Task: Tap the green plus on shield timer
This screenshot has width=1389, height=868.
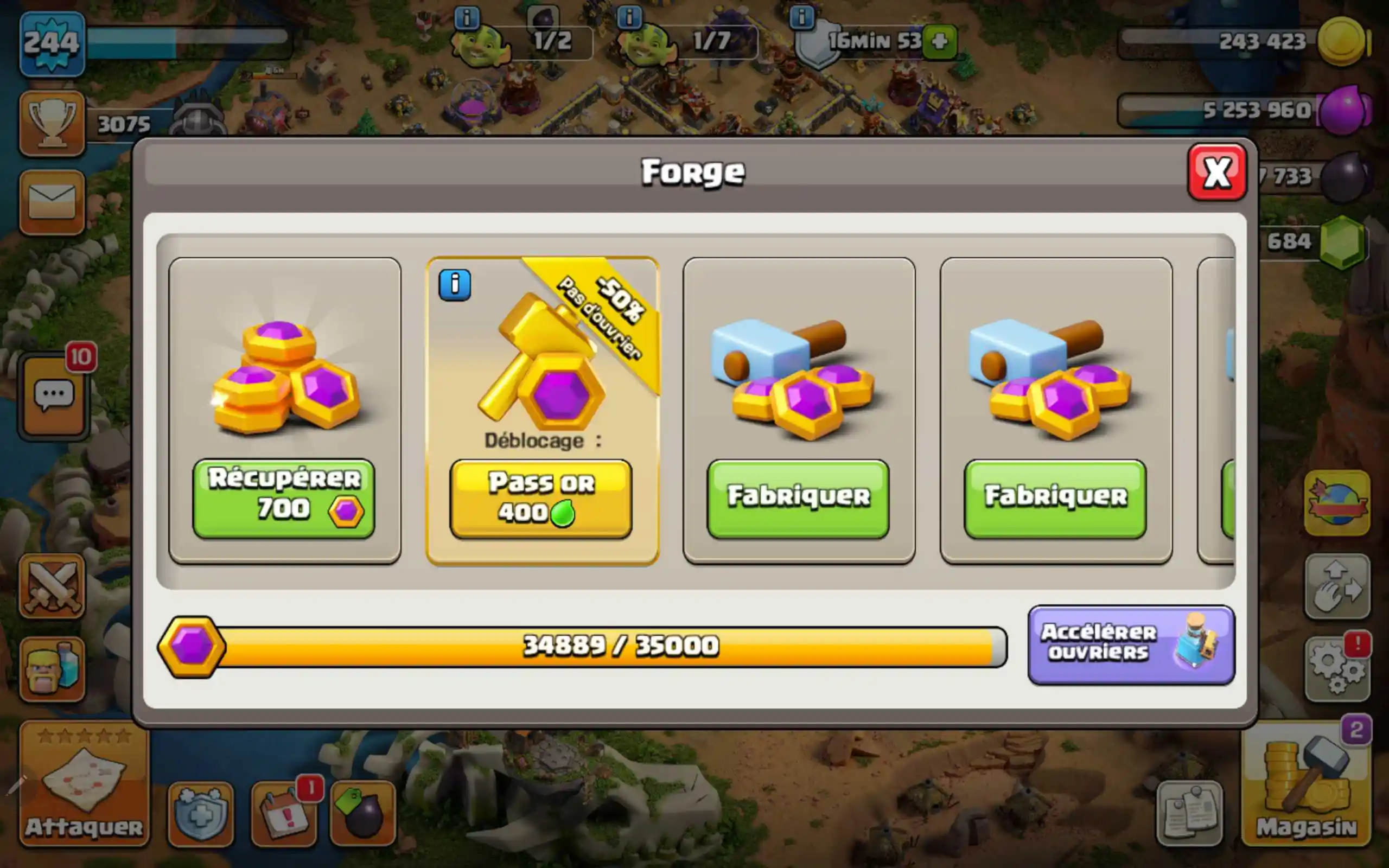Action: click(940, 41)
